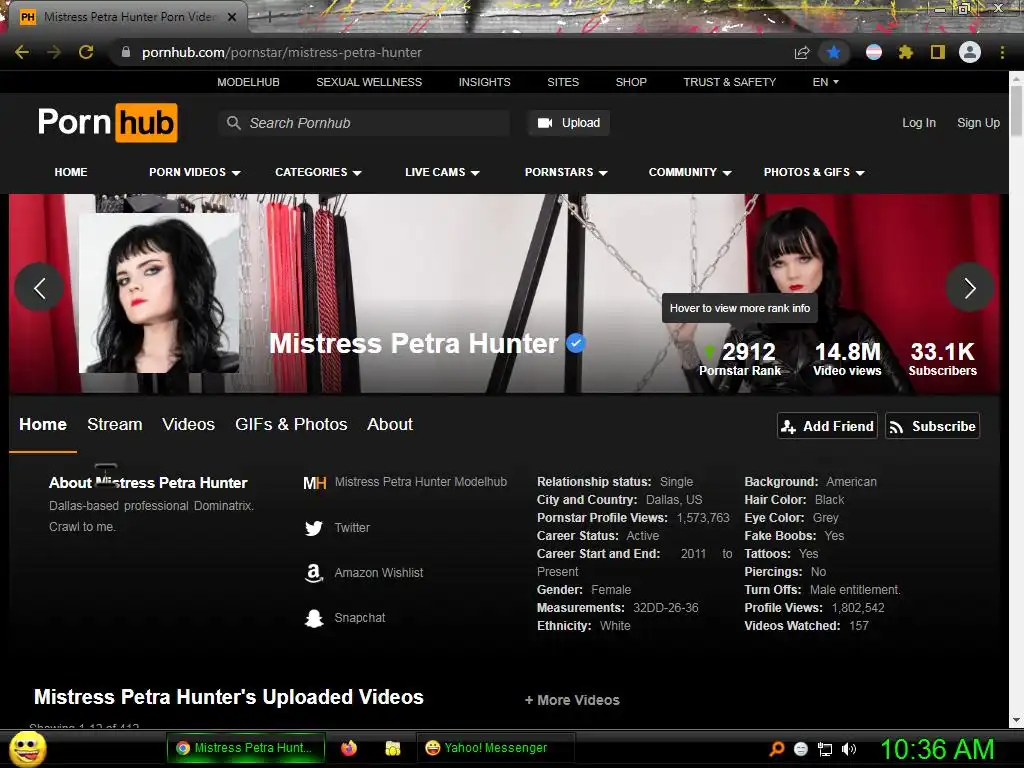Show next banner with right arrow

pos(970,287)
